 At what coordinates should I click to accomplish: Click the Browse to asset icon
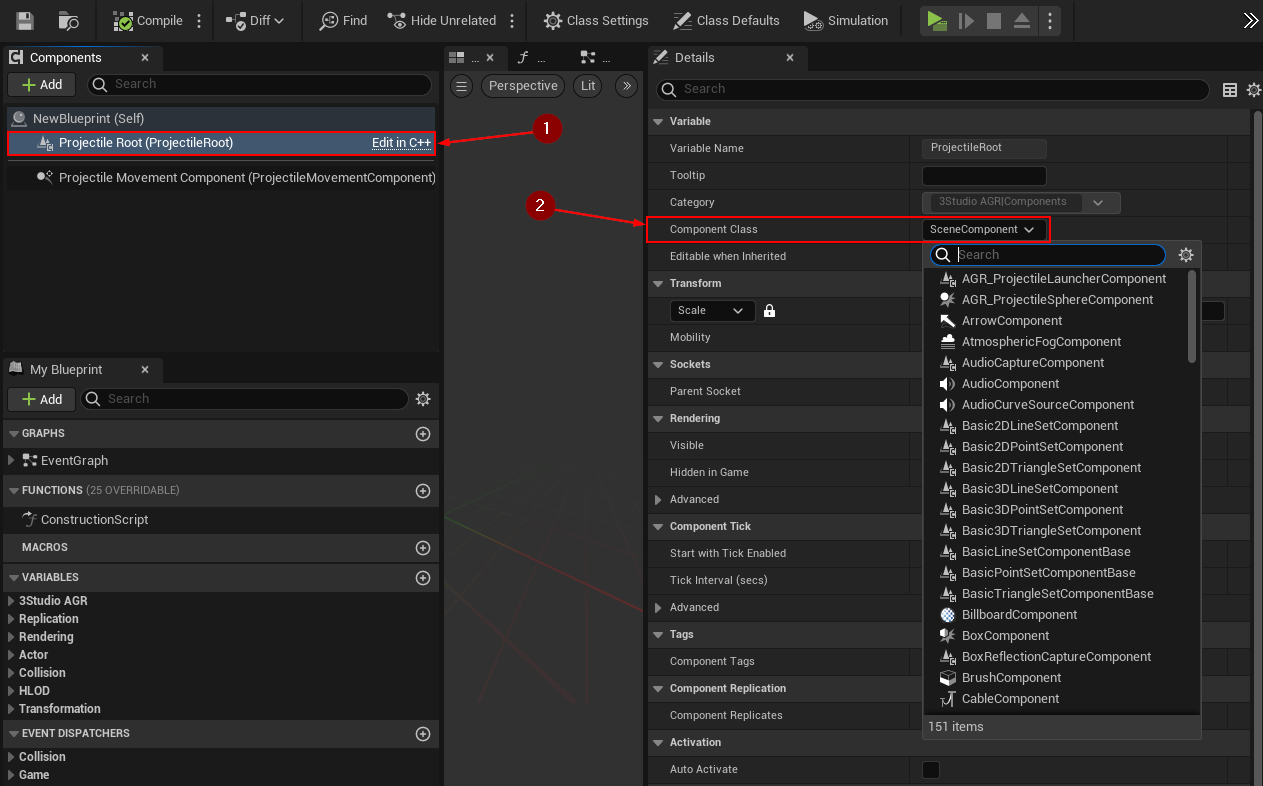(69, 20)
